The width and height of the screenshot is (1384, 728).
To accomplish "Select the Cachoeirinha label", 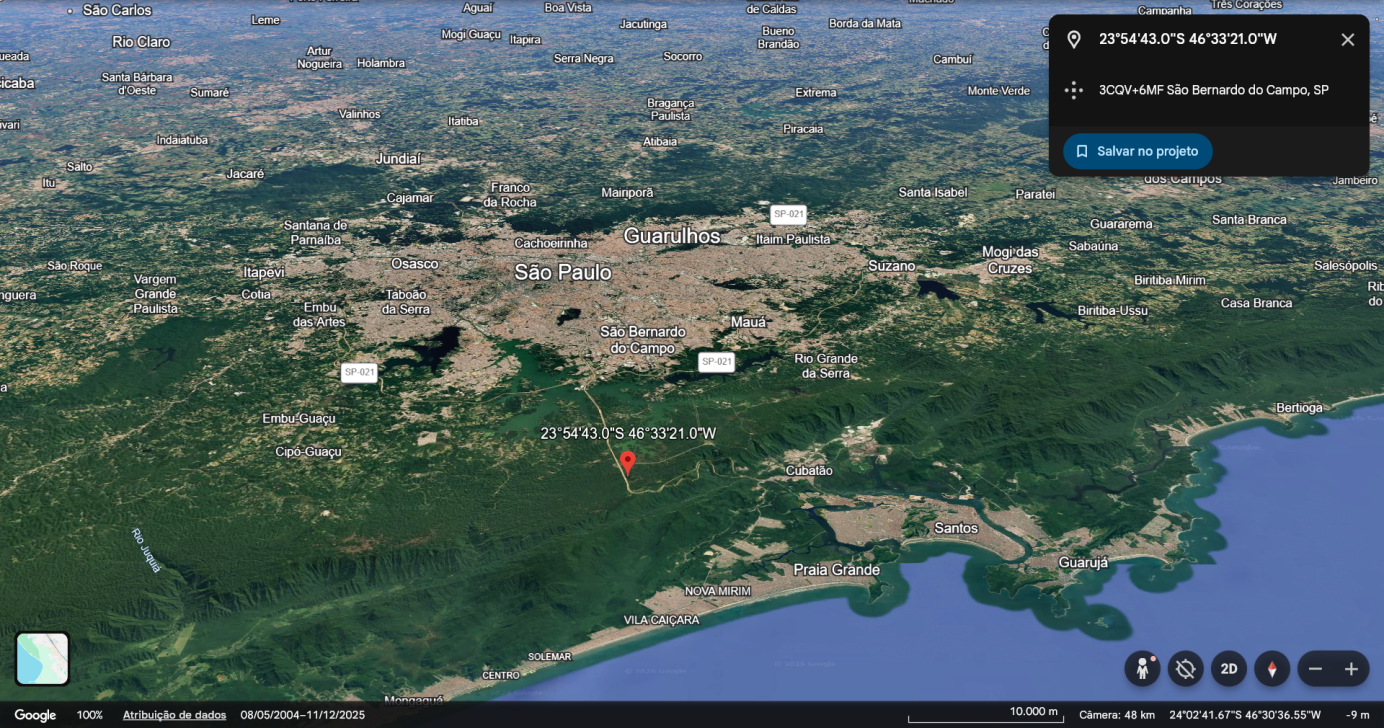I will tap(551, 243).
